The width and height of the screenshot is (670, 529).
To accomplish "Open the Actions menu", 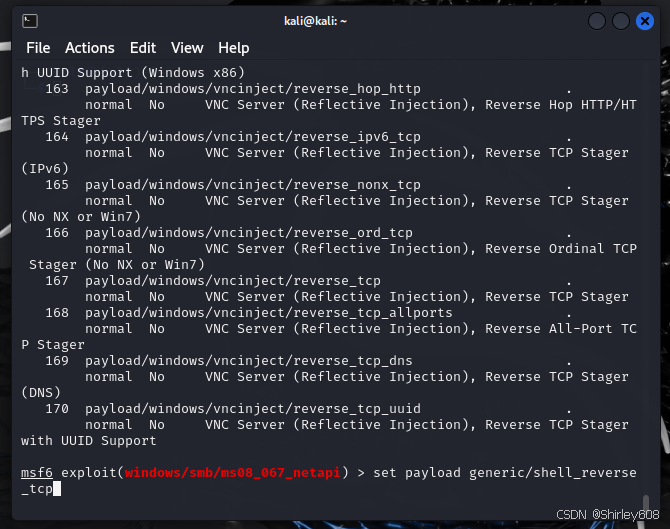I will [x=90, y=48].
